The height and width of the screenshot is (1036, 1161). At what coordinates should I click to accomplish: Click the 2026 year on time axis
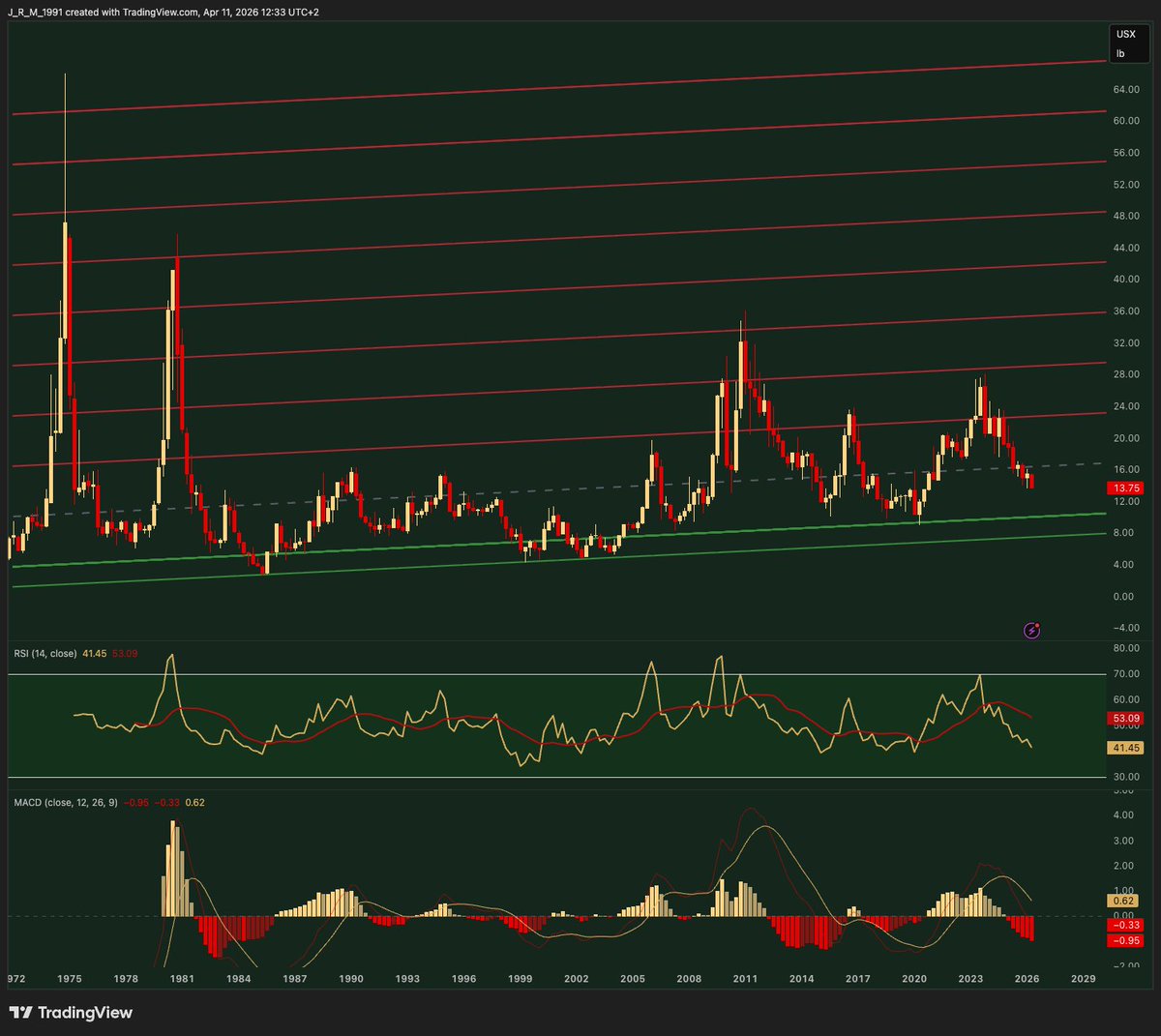tap(1027, 979)
